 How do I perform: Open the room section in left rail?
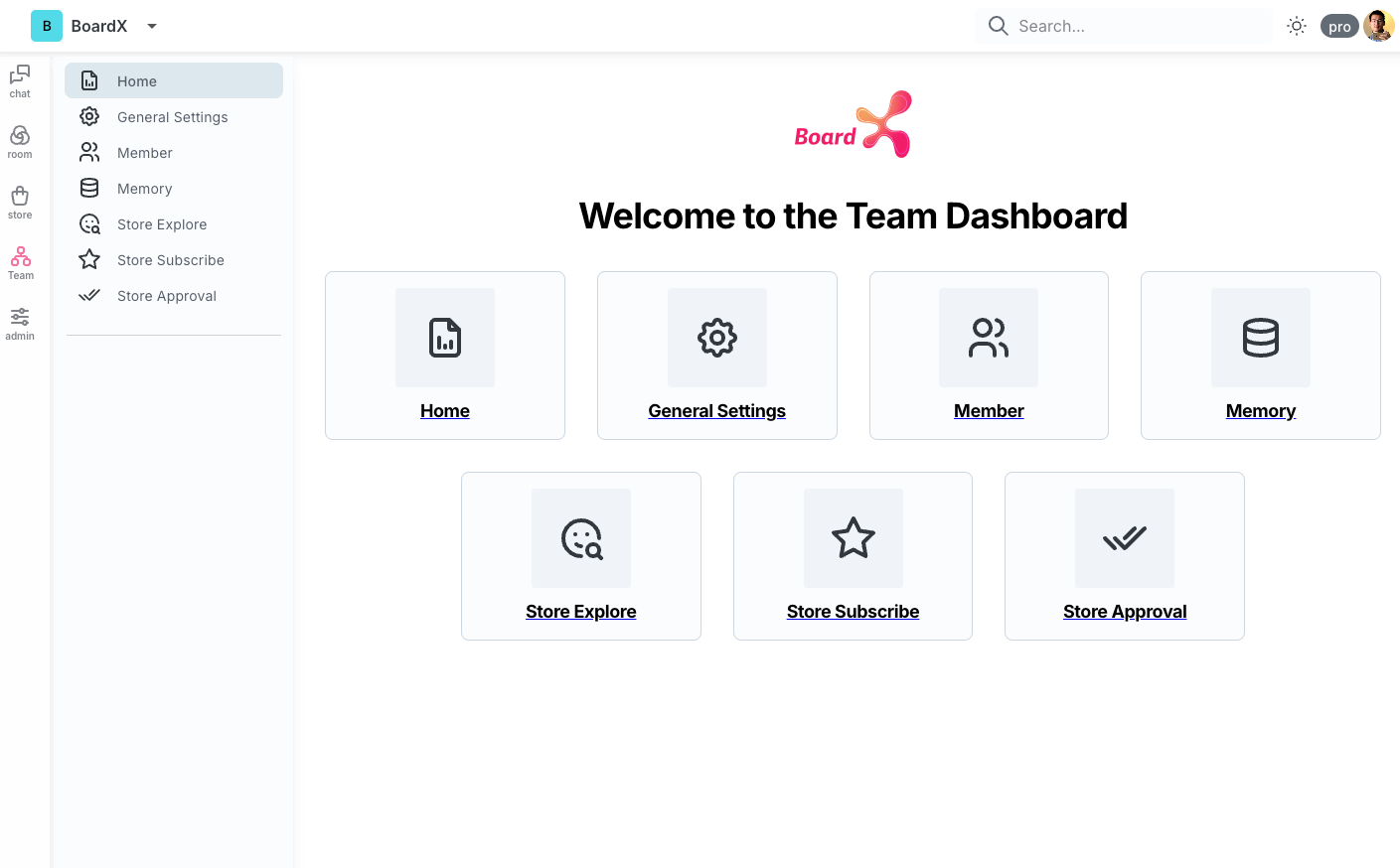20,142
